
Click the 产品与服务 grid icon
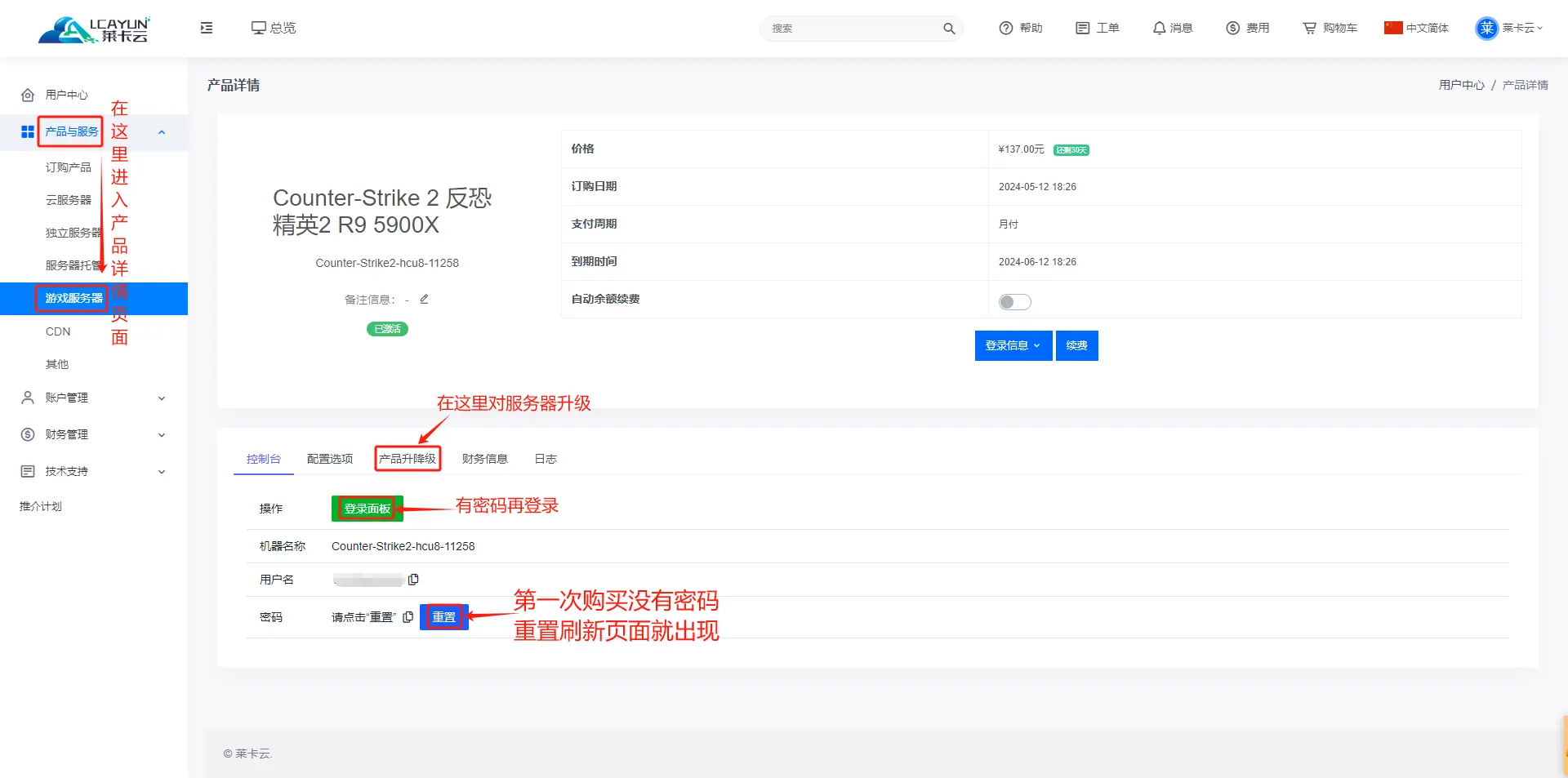(x=28, y=131)
